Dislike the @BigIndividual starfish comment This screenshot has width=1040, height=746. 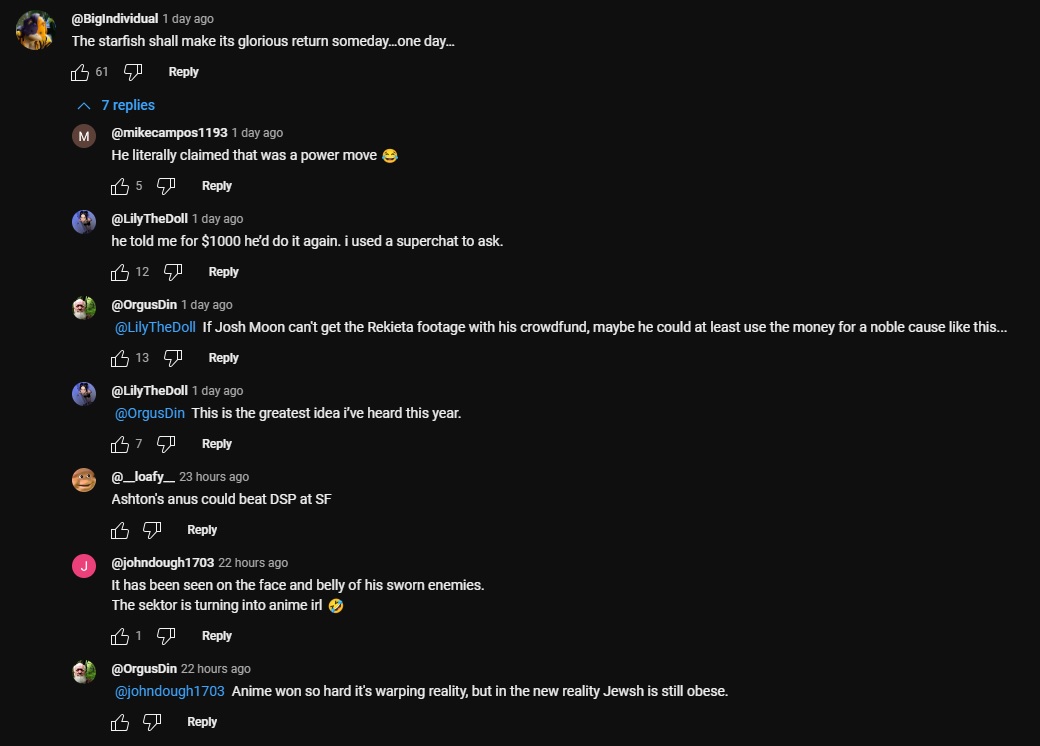click(133, 72)
